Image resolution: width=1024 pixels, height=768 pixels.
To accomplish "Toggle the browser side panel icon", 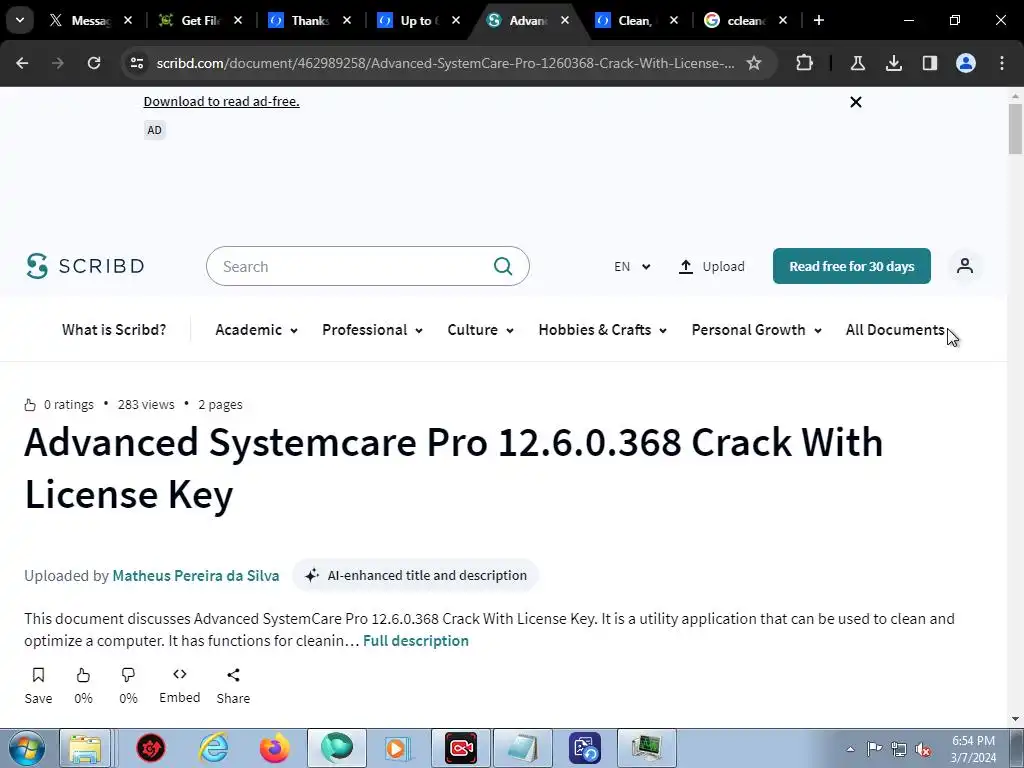I will [929, 63].
